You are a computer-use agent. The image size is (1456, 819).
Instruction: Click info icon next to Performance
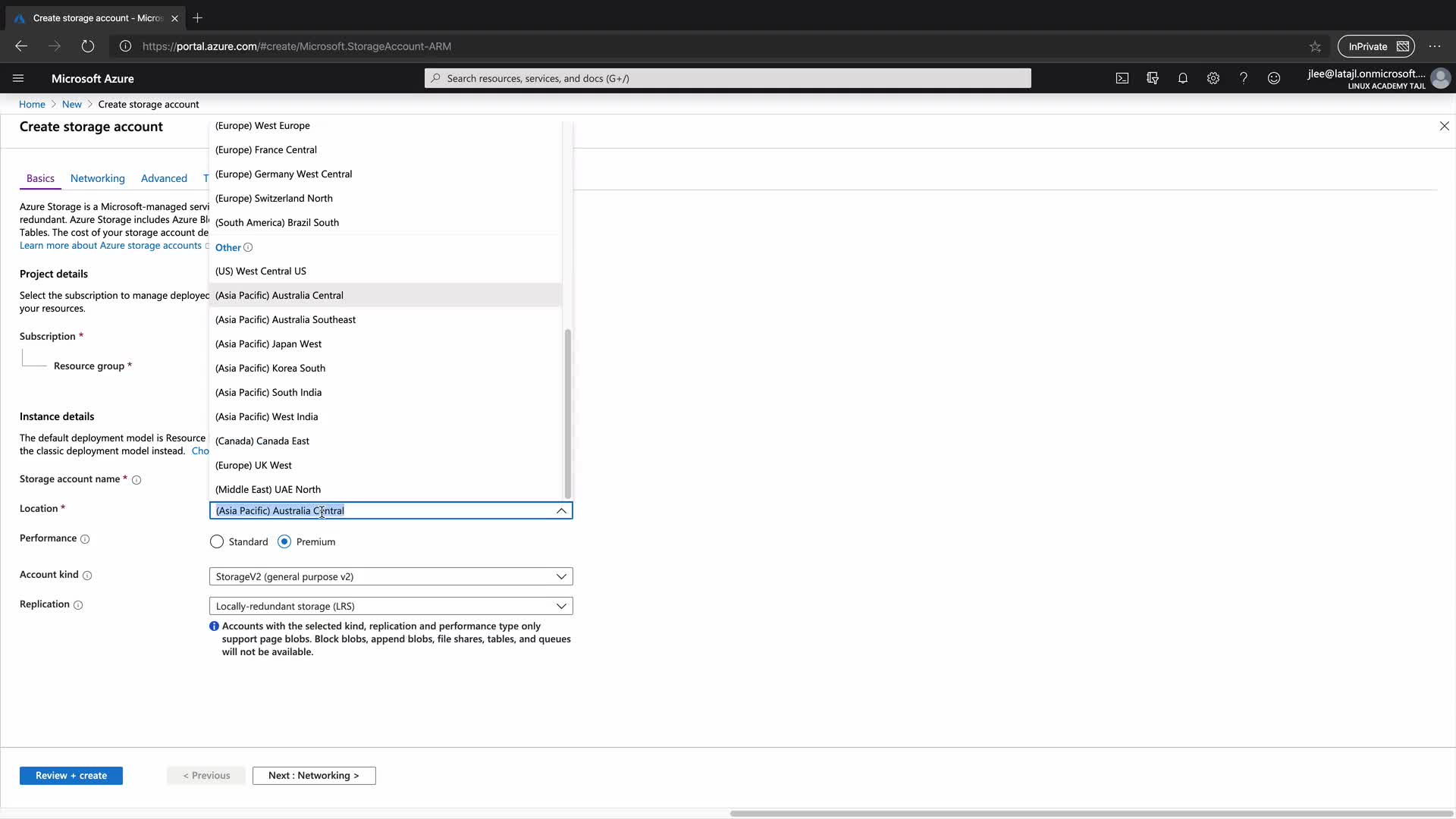(85, 539)
